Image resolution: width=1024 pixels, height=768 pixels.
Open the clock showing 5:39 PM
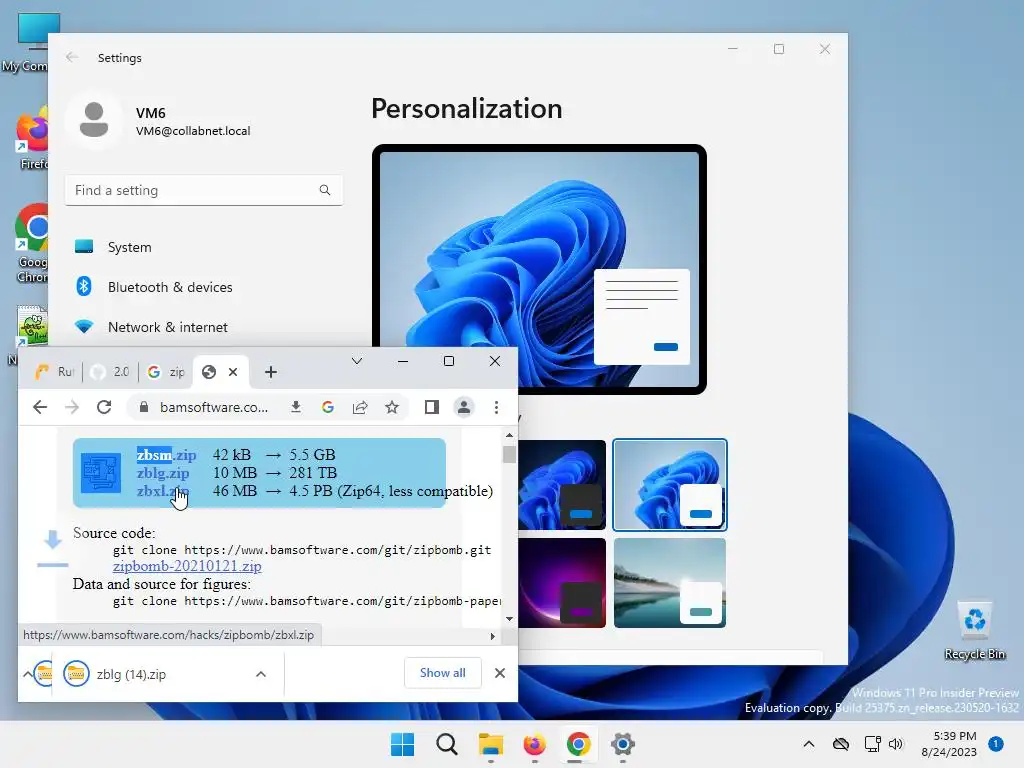point(949,744)
